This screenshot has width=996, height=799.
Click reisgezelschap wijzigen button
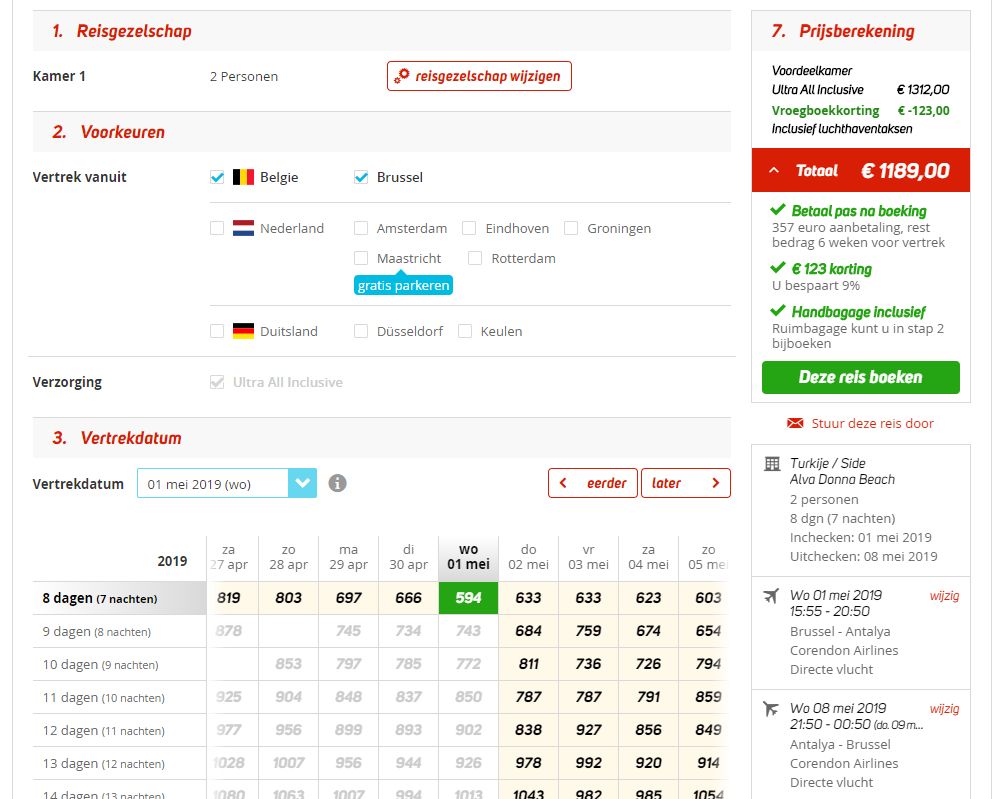tap(479, 76)
